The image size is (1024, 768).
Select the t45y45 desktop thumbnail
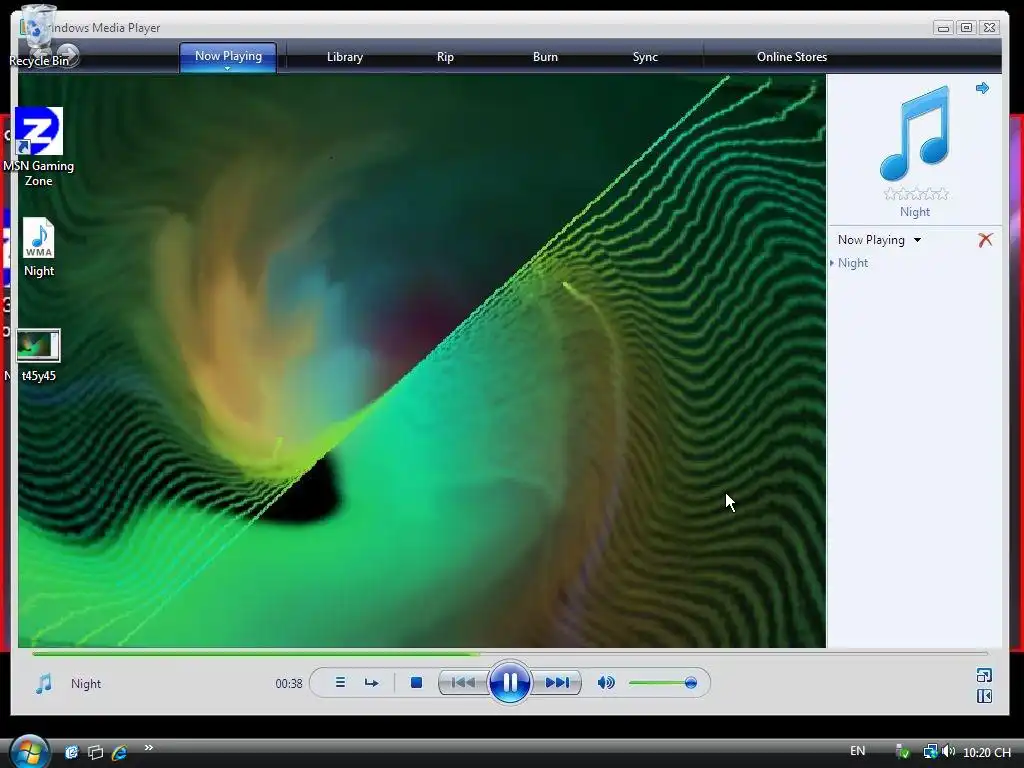tap(39, 356)
